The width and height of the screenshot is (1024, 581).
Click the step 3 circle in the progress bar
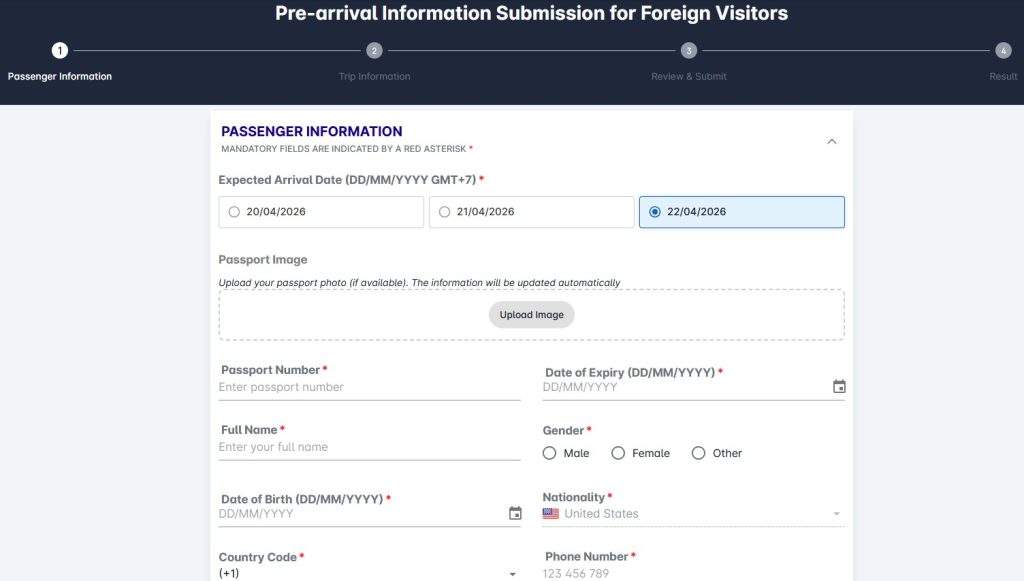tap(688, 50)
